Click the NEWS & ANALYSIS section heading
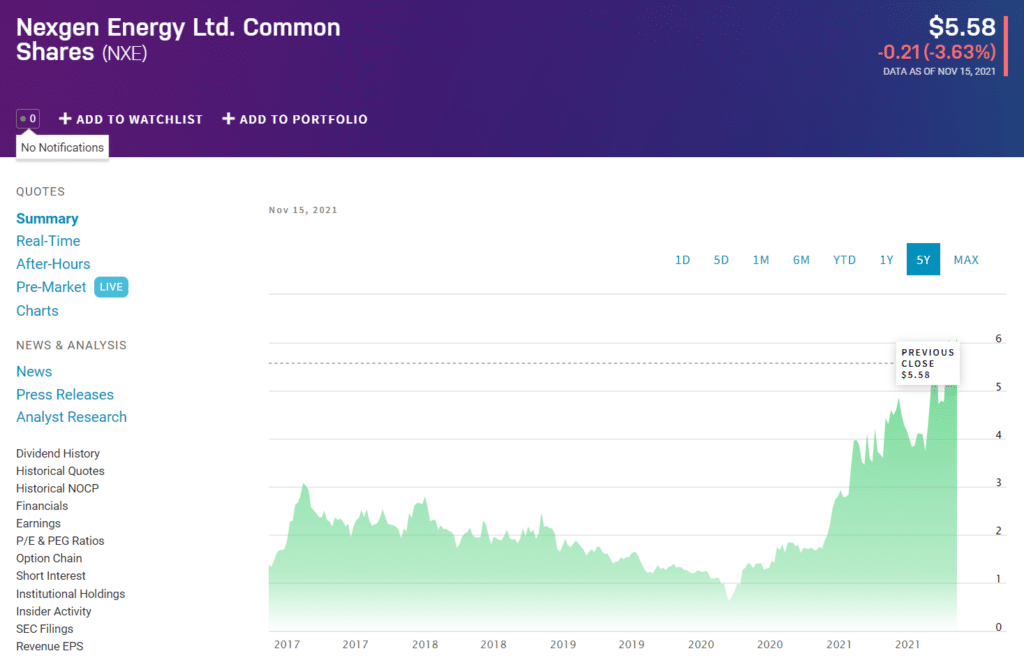This screenshot has width=1024, height=665. point(71,345)
